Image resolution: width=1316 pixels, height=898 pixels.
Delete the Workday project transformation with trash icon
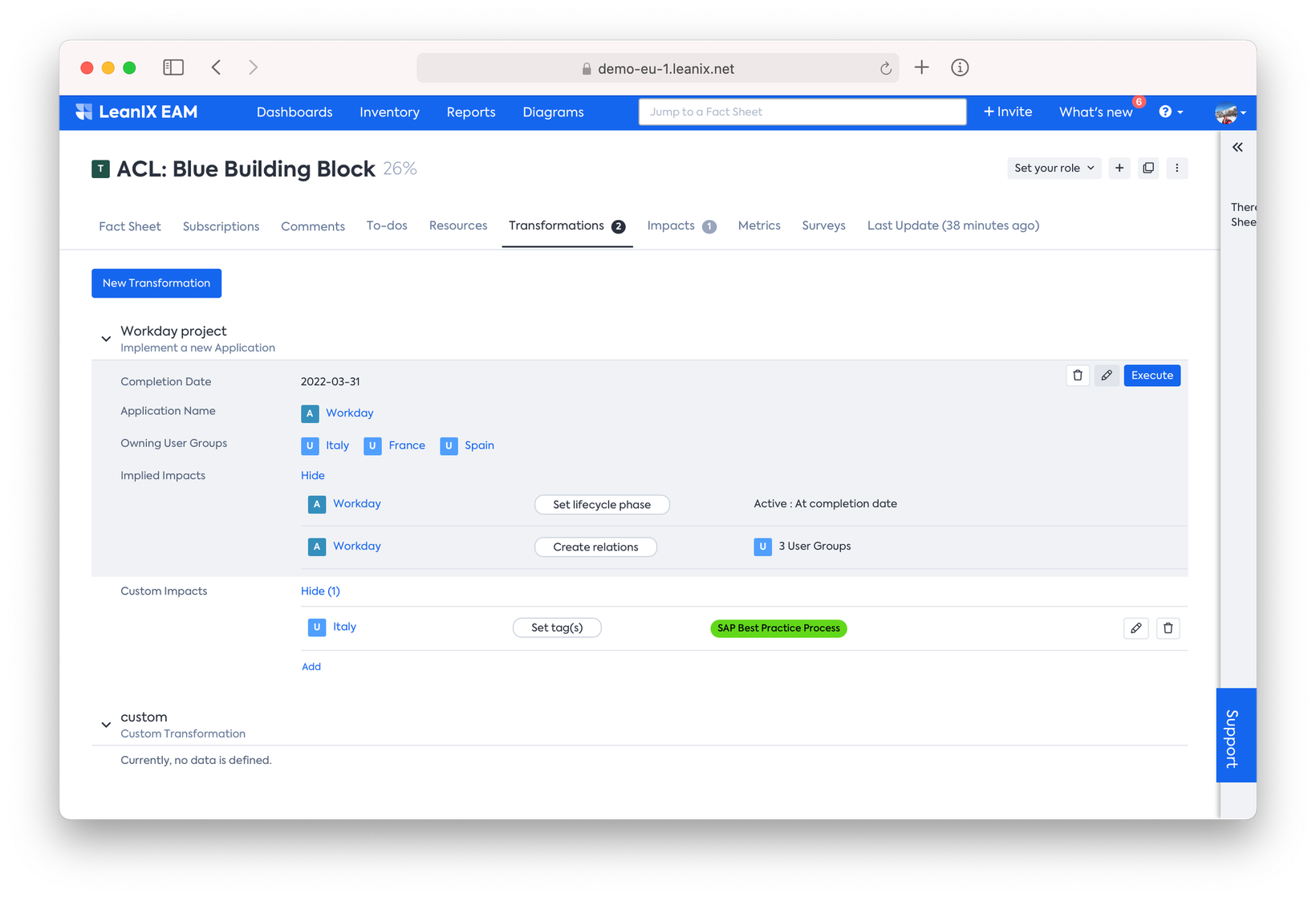point(1078,376)
